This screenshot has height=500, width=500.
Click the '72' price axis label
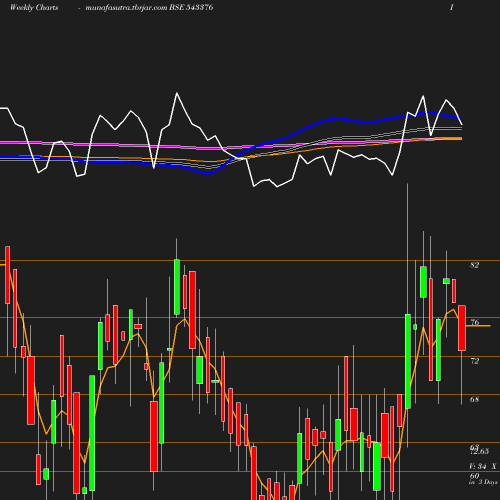pyautogui.click(x=475, y=361)
